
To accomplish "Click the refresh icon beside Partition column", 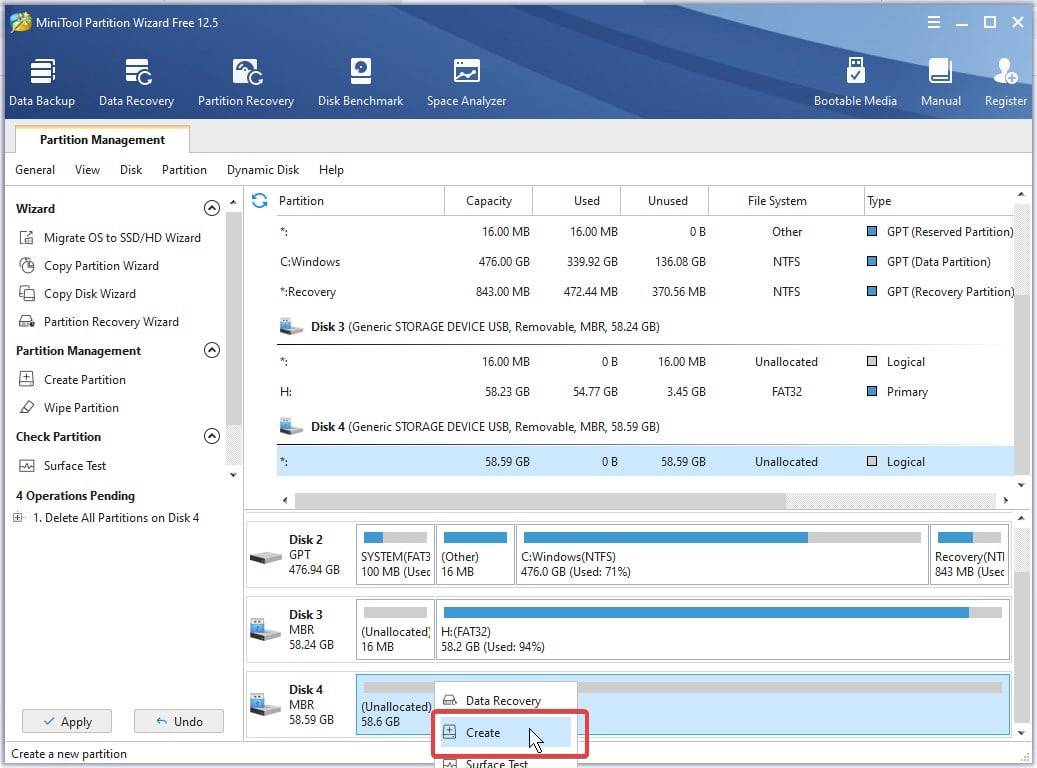I will click(260, 200).
